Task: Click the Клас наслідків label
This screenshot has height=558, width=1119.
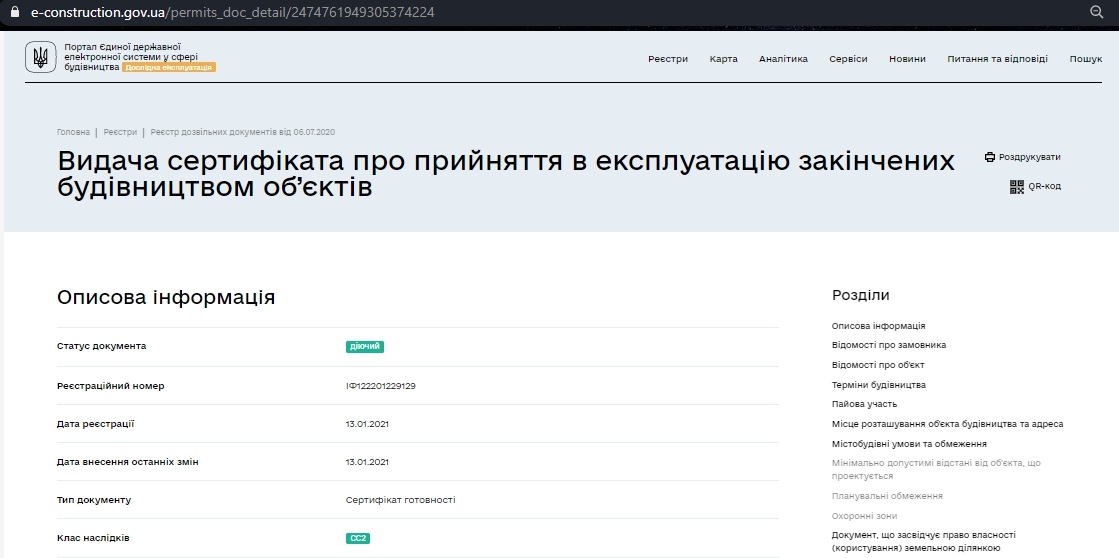Action: click(93, 537)
